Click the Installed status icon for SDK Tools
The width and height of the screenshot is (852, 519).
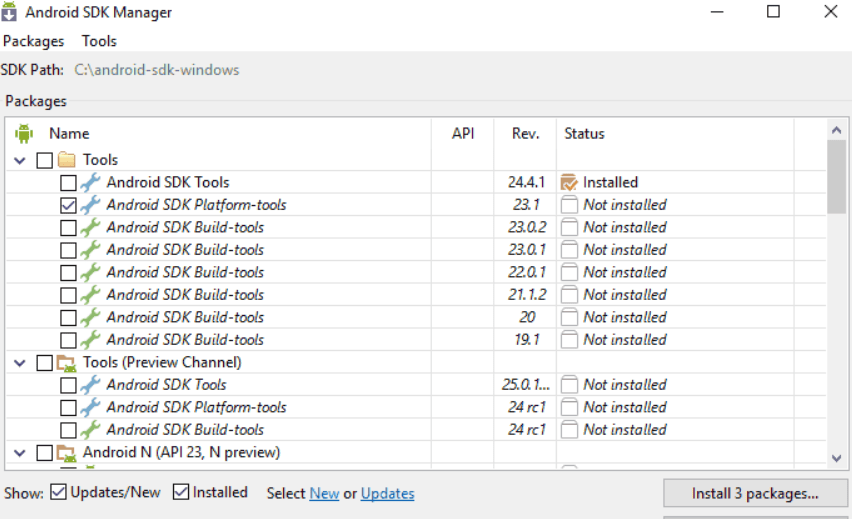tap(569, 182)
